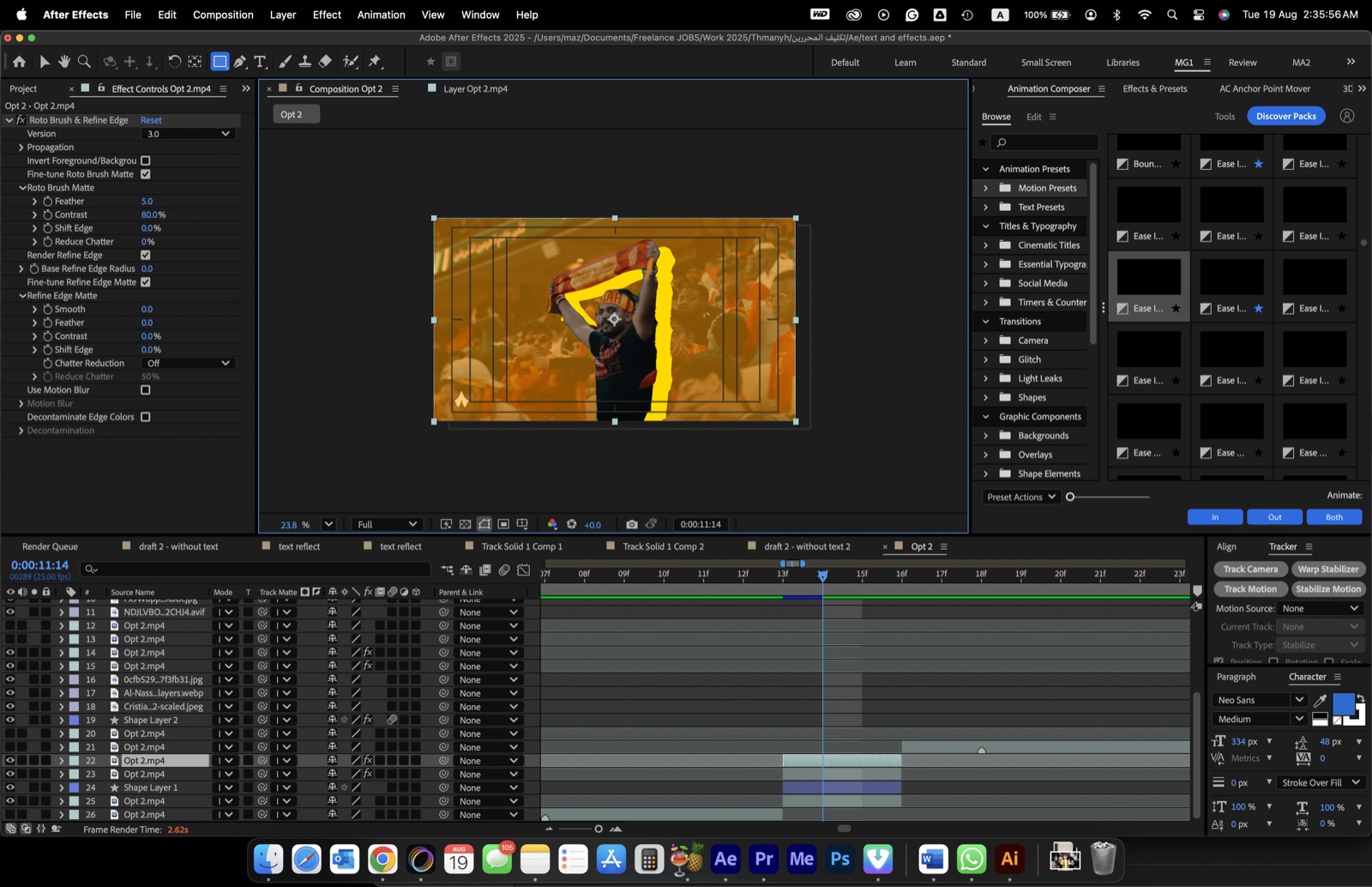1372x887 pixels.
Task: Click the Home icon in the toolbar
Action: coord(19,62)
